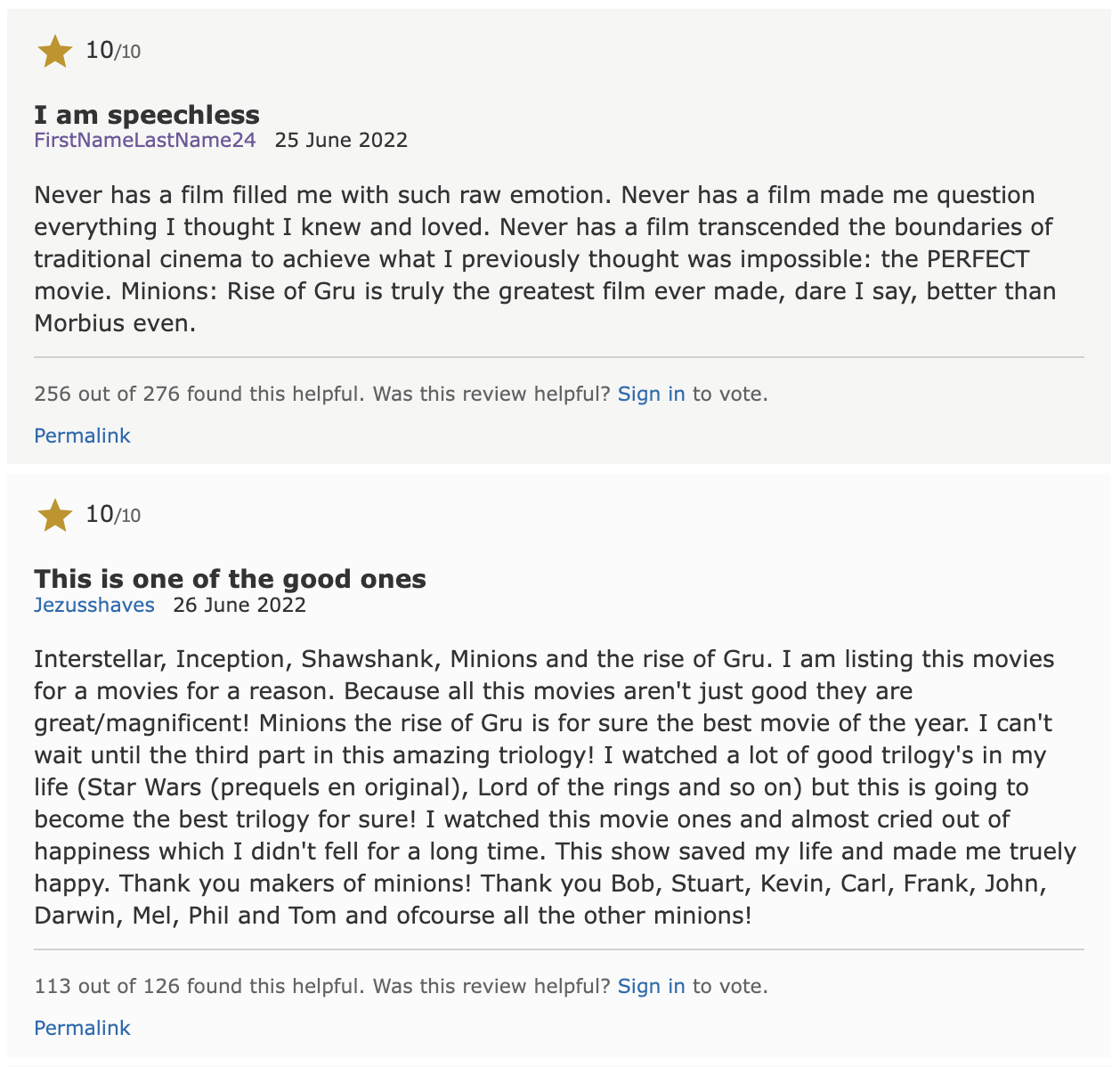Open Jezusshaves' user profile
This screenshot has width=1120, height=1067.
(94, 605)
